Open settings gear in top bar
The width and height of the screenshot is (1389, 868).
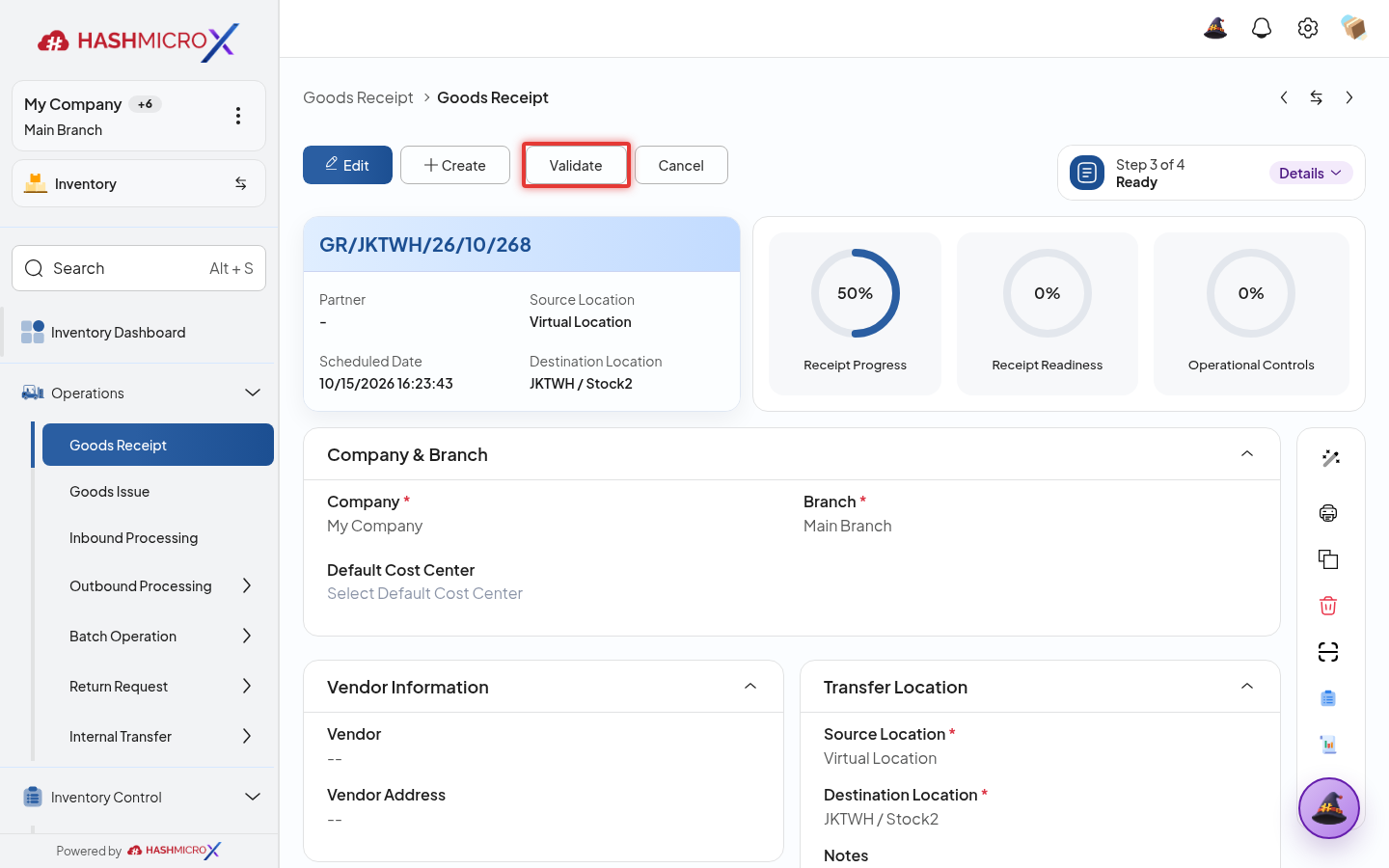click(x=1308, y=28)
